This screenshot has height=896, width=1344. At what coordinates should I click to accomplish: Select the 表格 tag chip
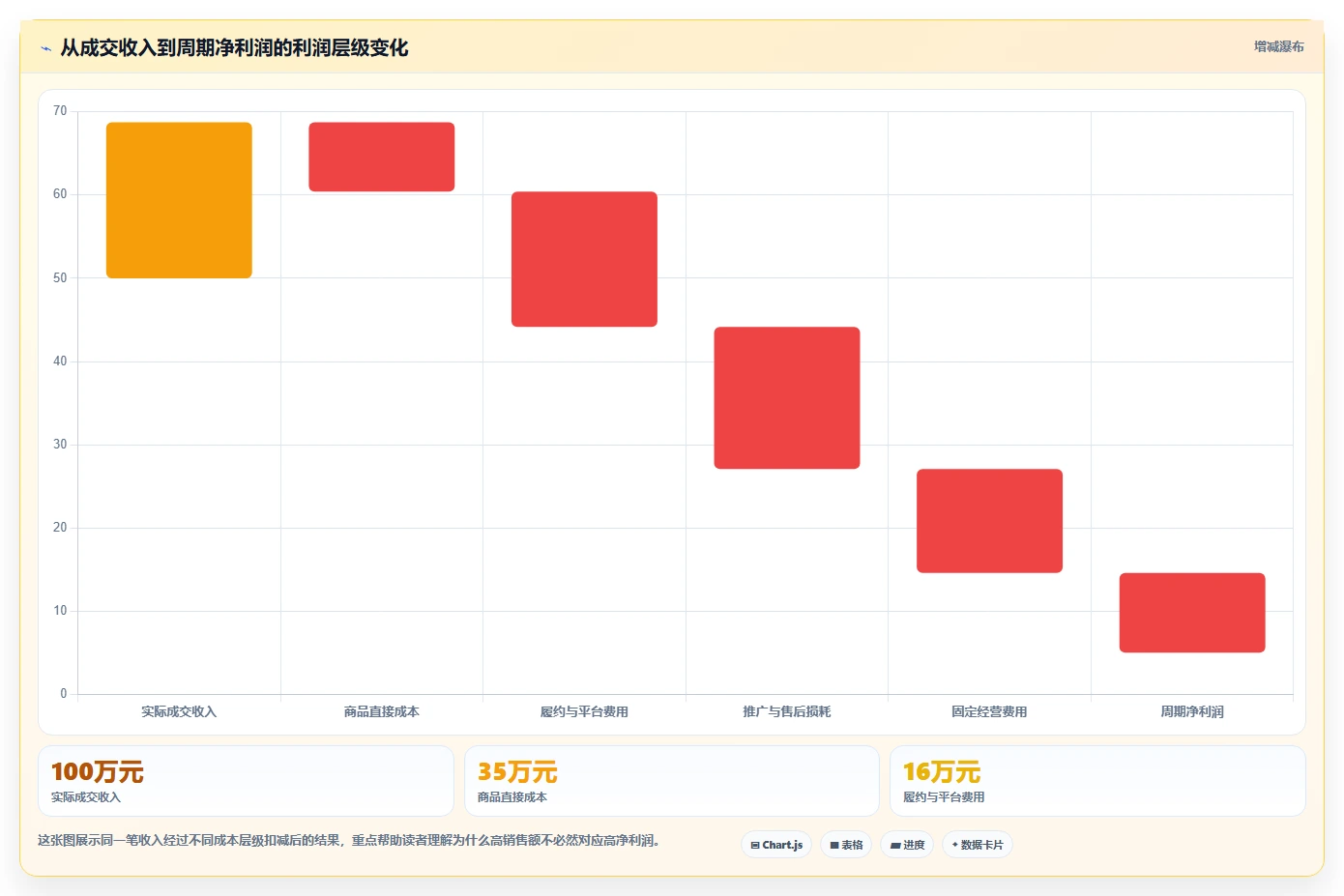coord(846,845)
